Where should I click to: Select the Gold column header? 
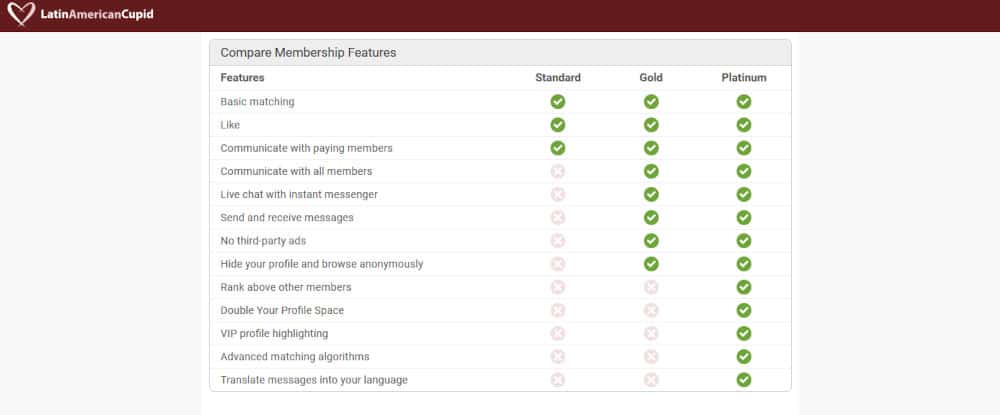pos(651,78)
